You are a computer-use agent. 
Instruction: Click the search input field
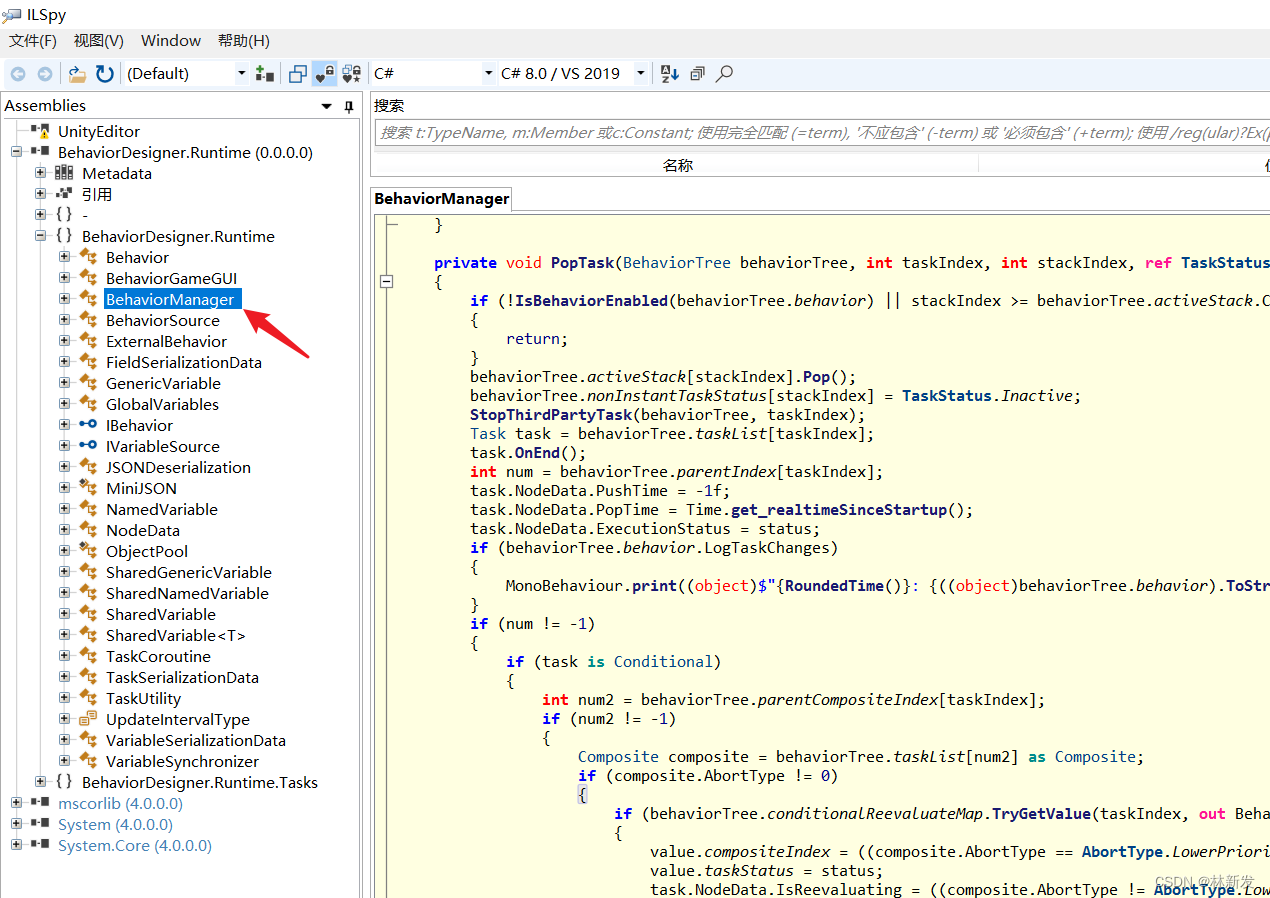(x=822, y=133)
